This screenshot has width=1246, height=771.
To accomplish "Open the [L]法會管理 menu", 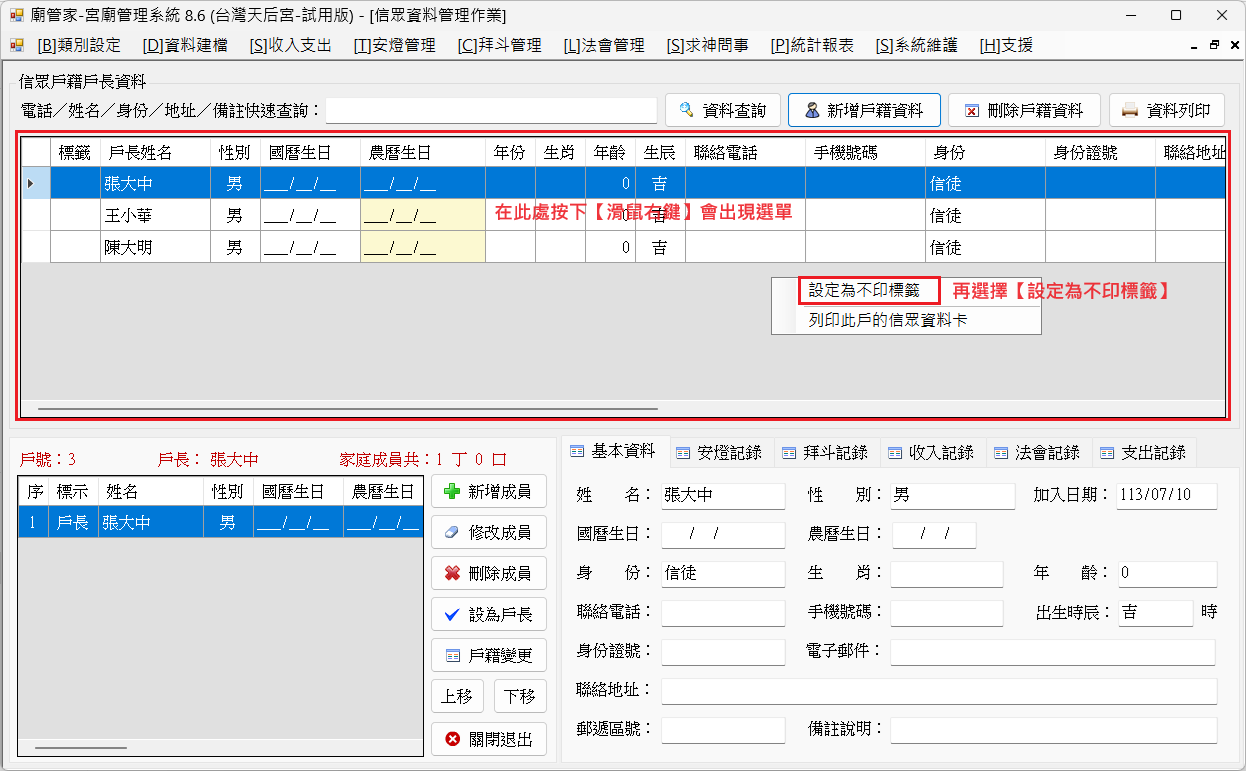I will tap(604, 45).
